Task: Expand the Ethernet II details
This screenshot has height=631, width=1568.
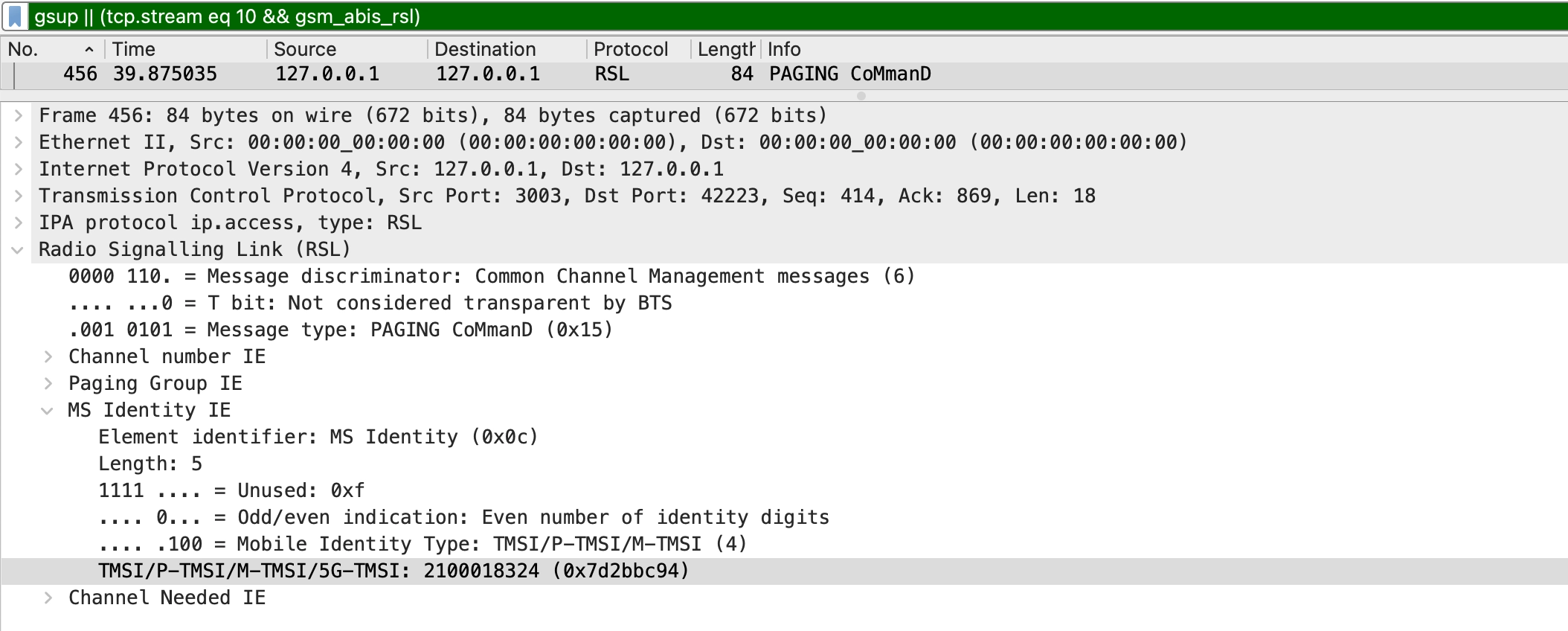Action: tap(19, 142)
